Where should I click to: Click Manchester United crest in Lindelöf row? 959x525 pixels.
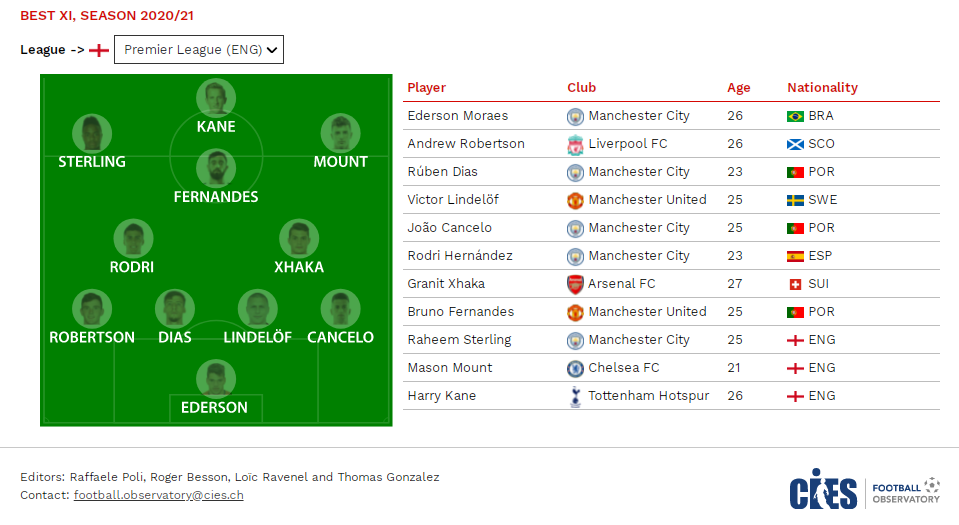click(x=575, y=200)
